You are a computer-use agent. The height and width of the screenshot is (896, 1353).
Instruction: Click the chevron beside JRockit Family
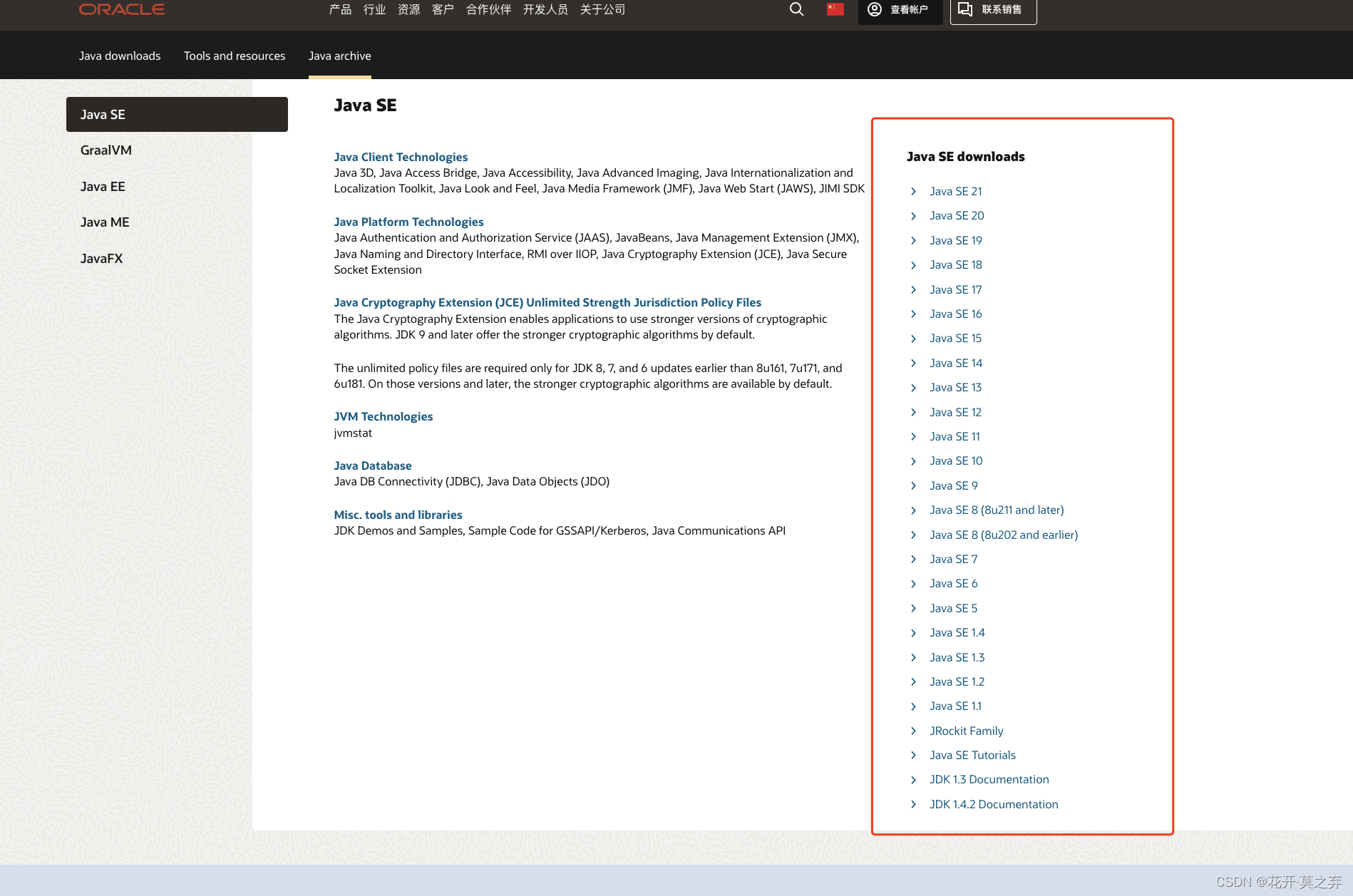pyautogui.click(x=913, y=731)
